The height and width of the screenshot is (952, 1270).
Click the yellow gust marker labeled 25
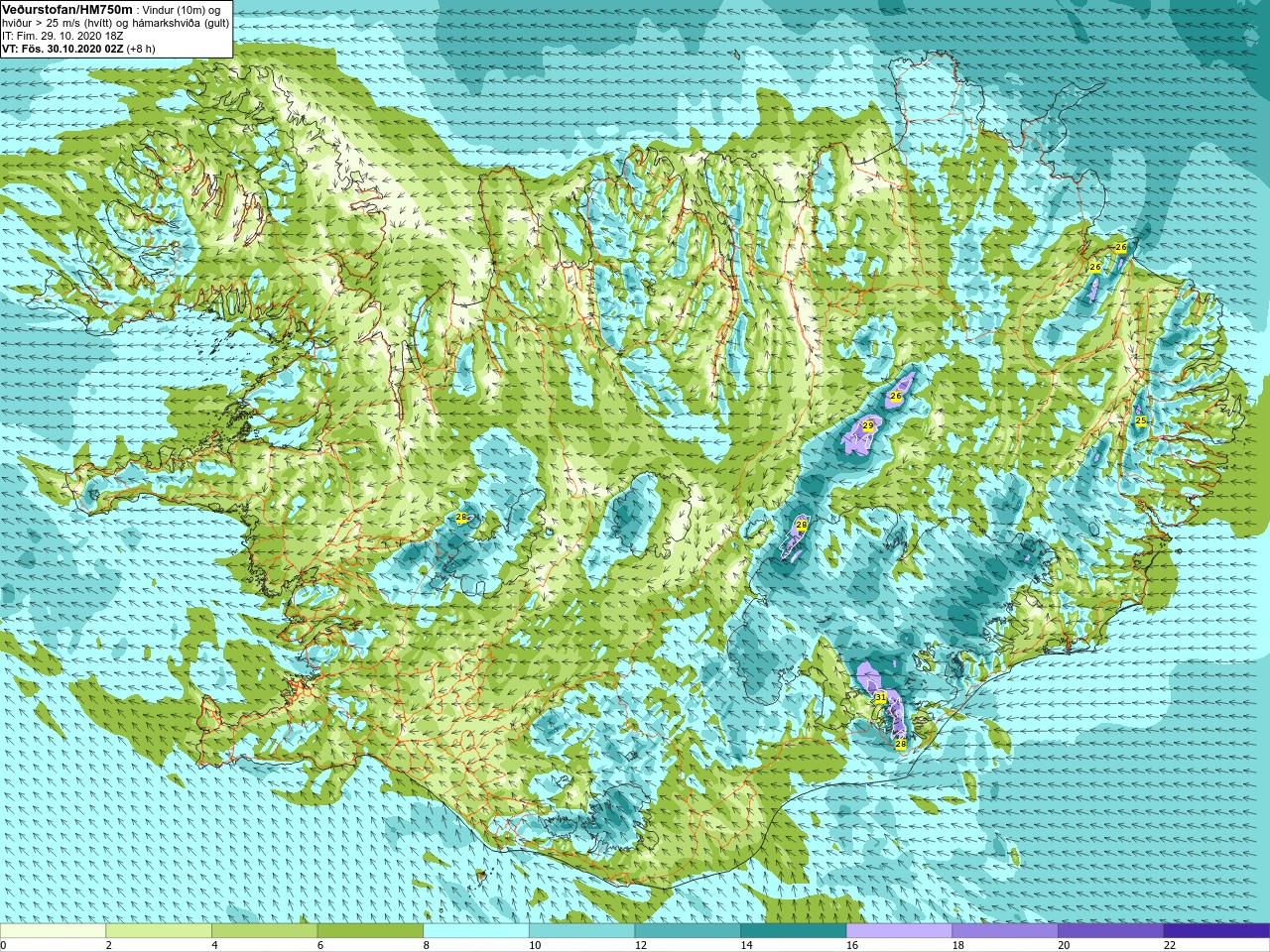point(1141,421)
